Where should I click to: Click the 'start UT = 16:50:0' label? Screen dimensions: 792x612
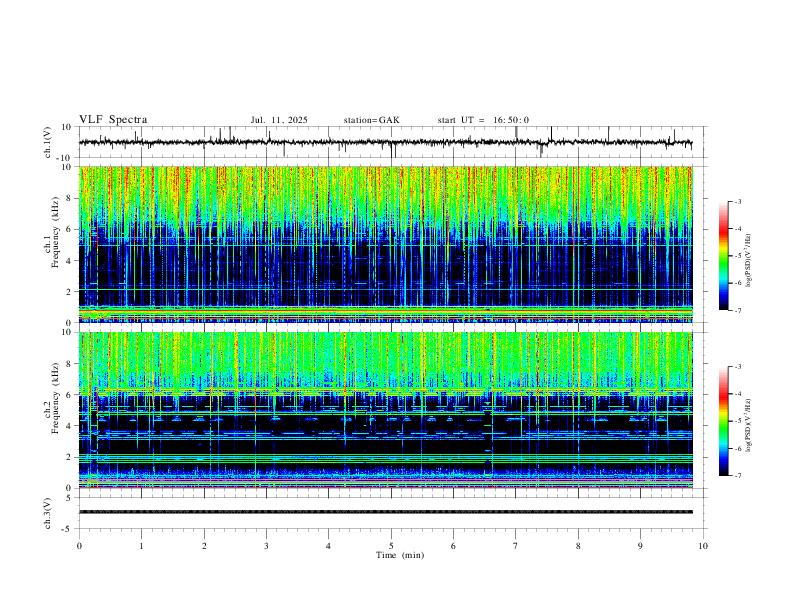point(483,120)
